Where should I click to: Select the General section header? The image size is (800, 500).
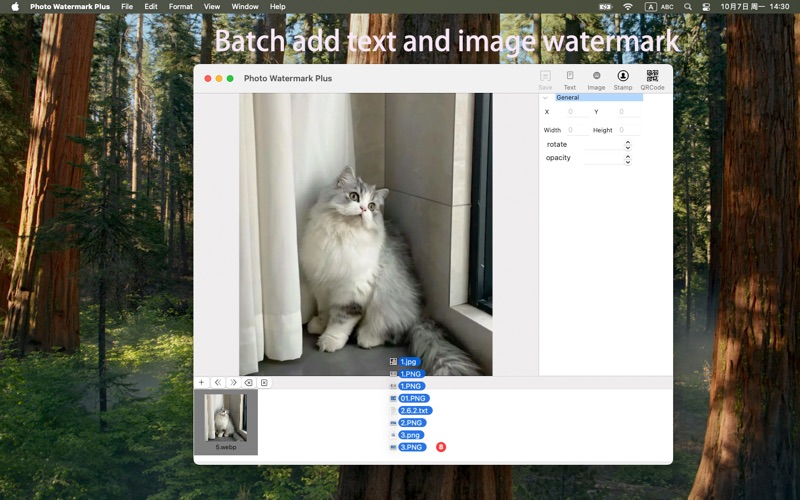tap(599, 97)
